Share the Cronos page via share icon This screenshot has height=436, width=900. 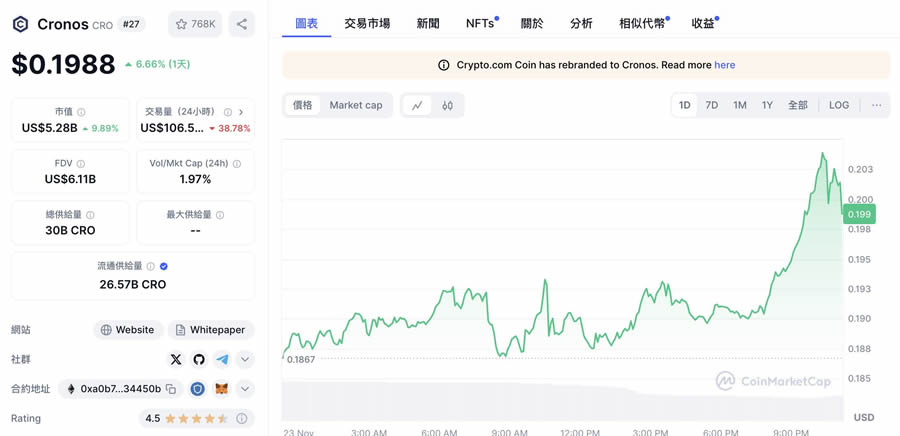[x=242, y=24]
